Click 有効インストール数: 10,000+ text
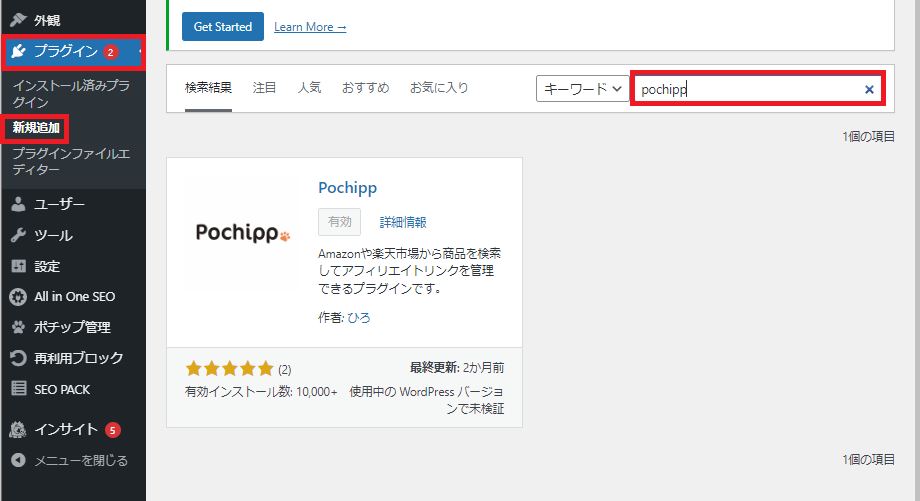Image resolution: width=920 pixels, height=501 pixels. tap(261, 392)
